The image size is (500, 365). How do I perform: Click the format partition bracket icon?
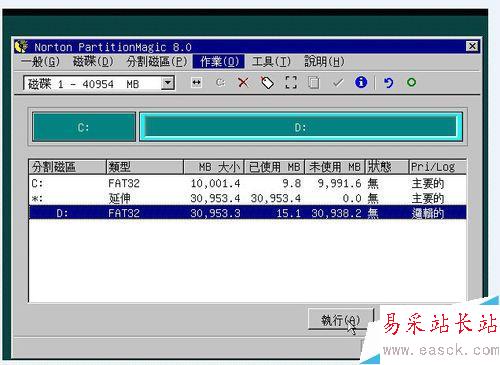(x=291, y=83)
